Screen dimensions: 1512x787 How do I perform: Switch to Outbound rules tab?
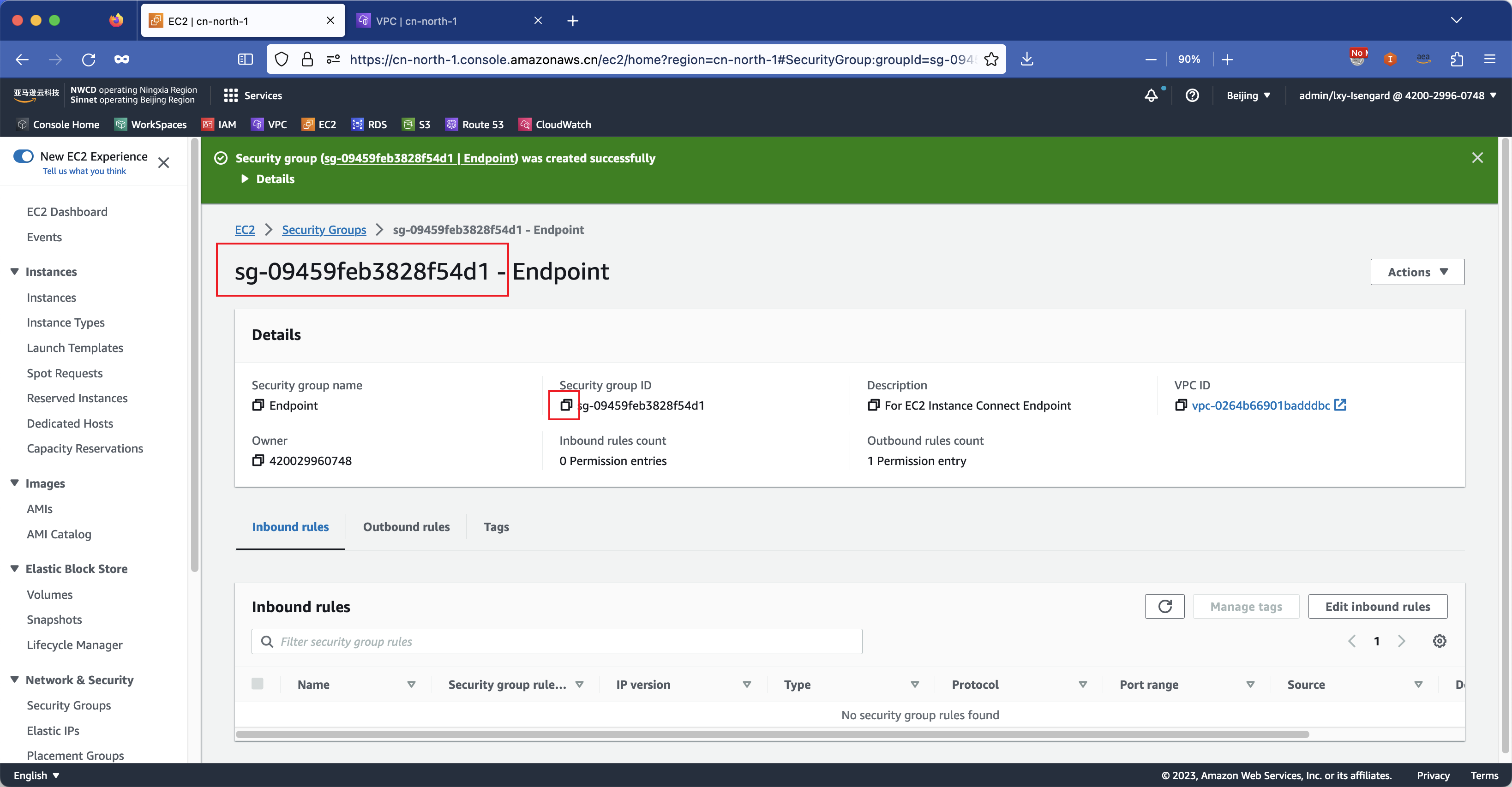pyautogui.click(x=406, y=526)
